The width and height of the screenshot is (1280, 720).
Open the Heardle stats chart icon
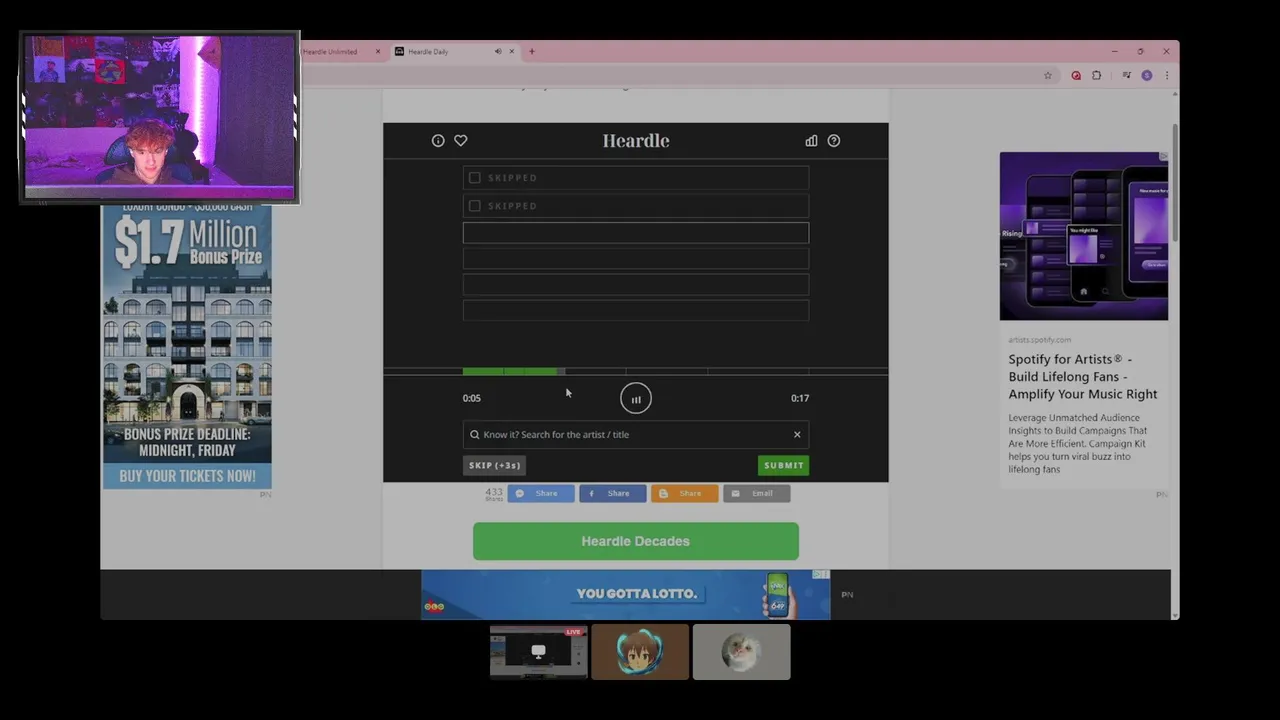[x=811, y=141]
